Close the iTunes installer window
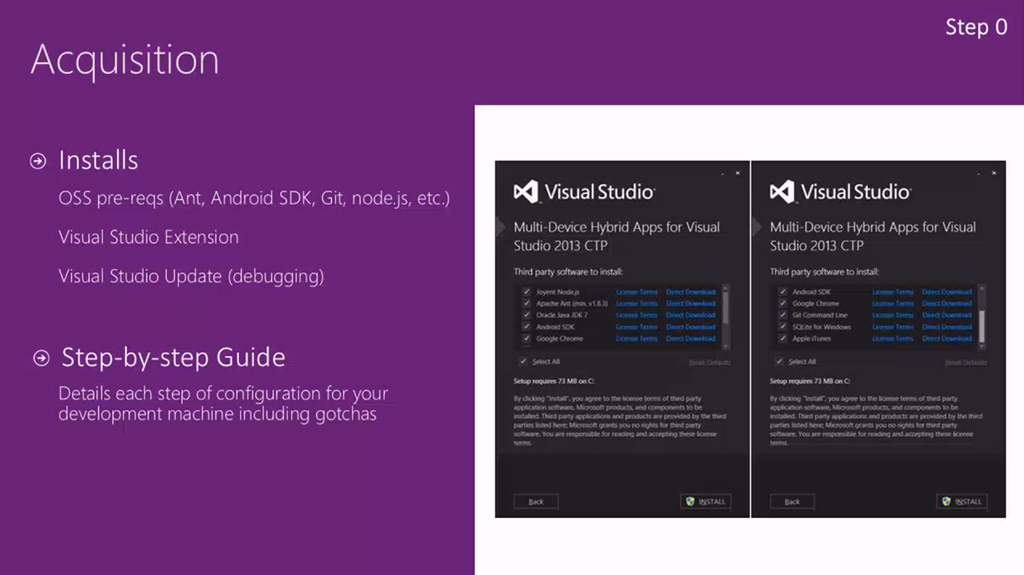 [994, 173]
